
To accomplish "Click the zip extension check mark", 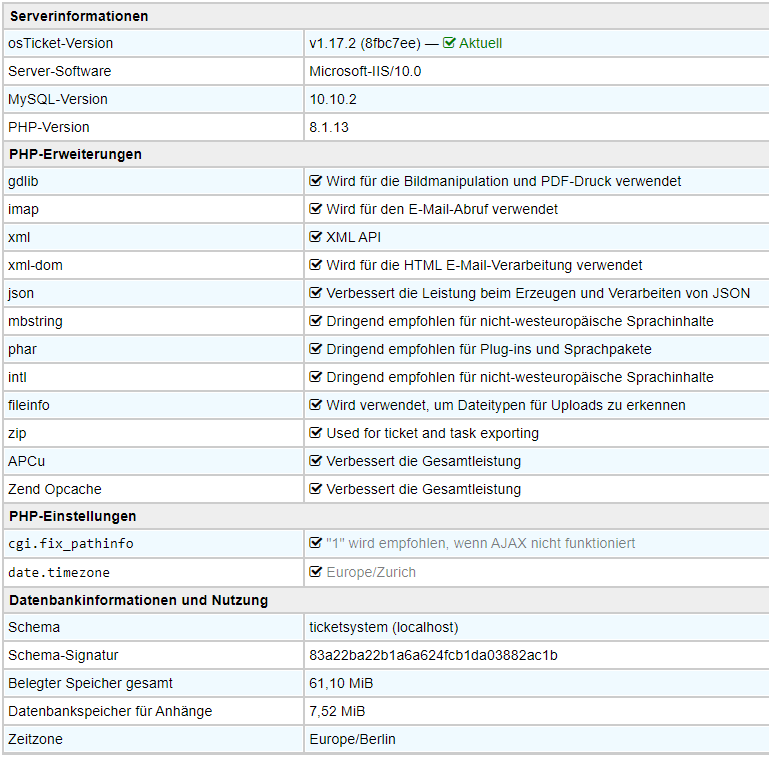I will pos(316,433).
